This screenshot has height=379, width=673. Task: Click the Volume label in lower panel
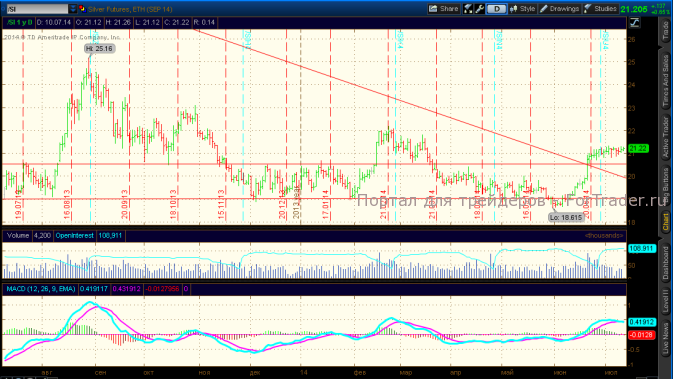[18, 236]
